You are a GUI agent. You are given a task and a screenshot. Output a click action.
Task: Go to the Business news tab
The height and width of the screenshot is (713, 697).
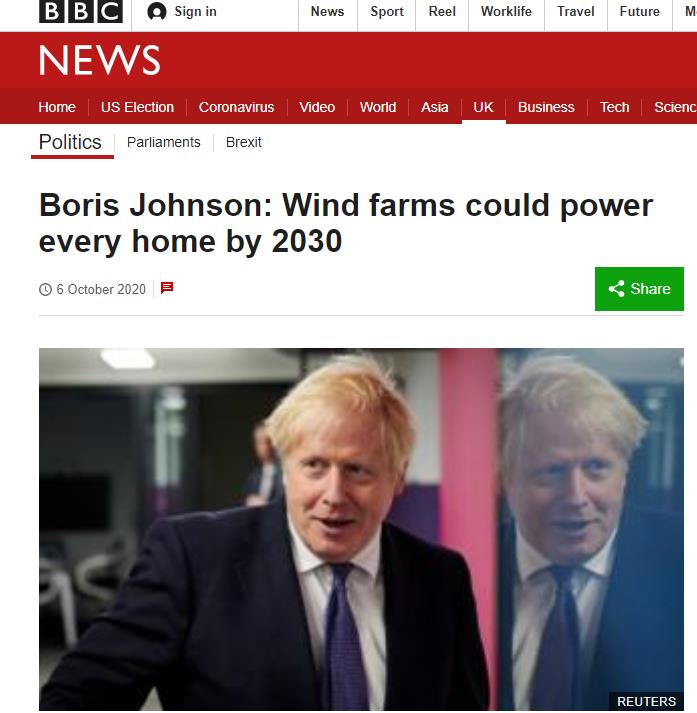[x=546, y=107]
